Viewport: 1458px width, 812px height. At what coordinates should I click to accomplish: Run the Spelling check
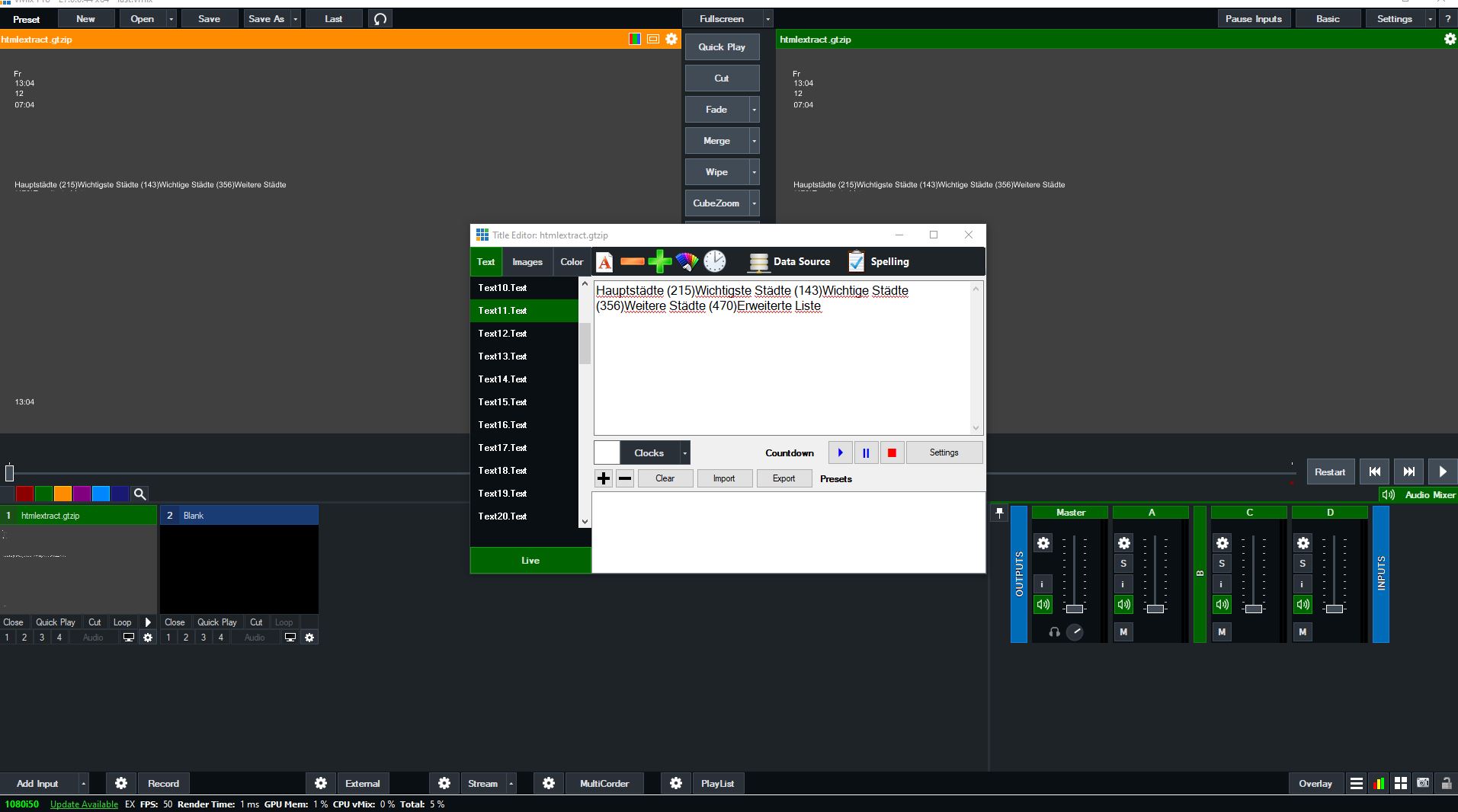[879, 262]
